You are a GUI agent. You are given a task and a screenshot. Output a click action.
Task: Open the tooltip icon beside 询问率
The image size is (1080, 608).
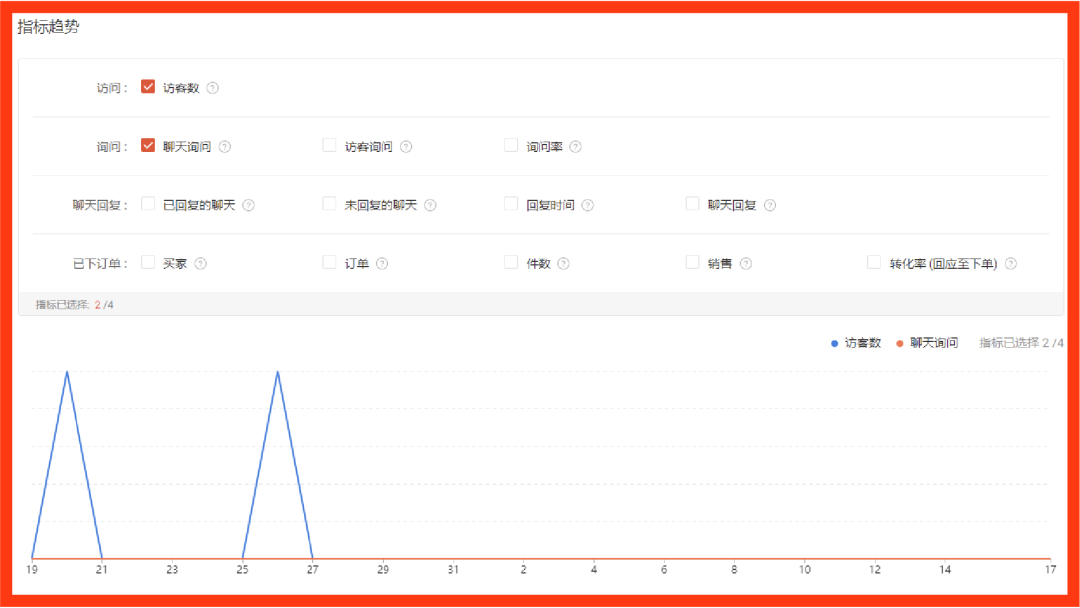576,146
